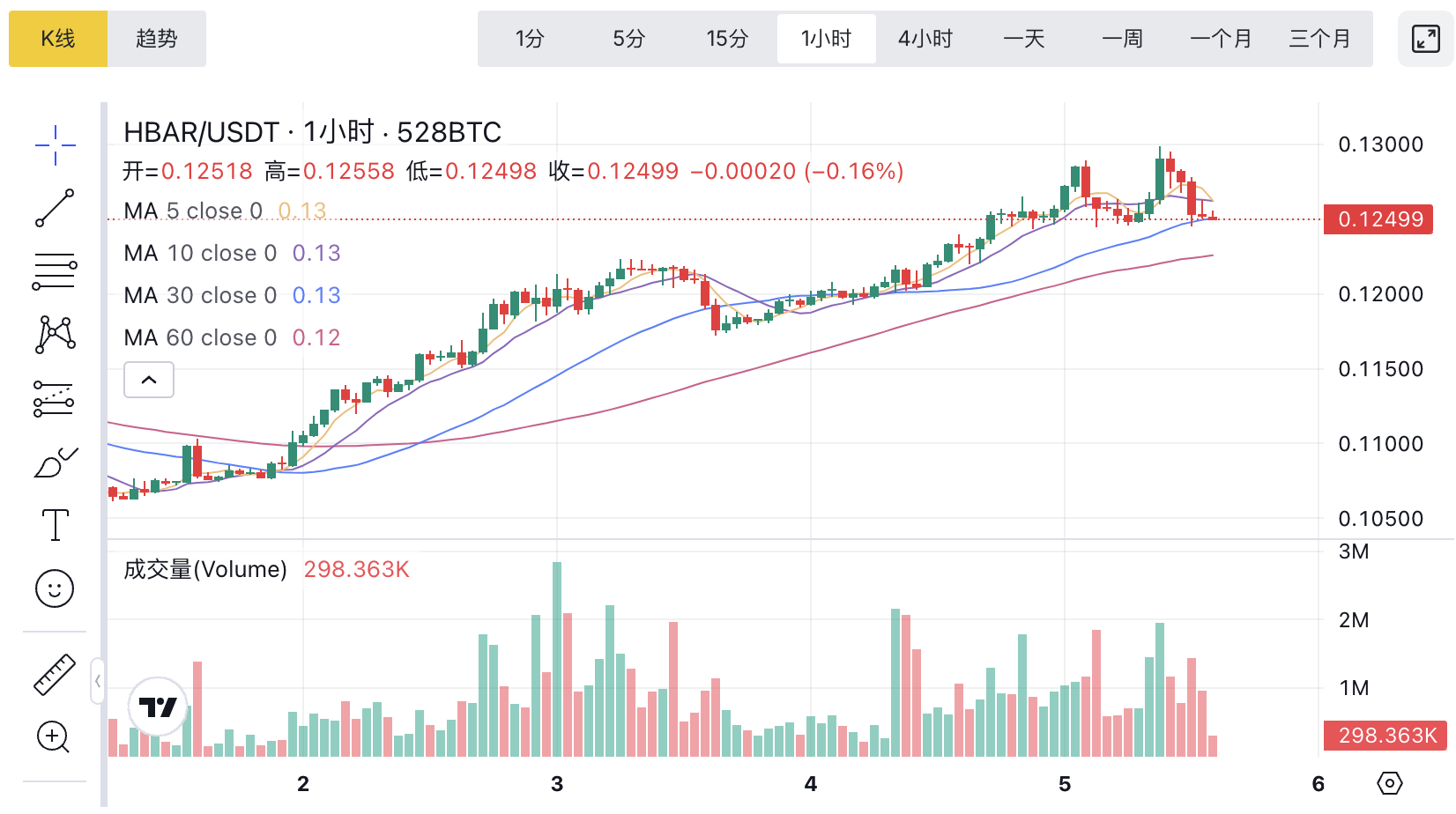Select the ruler measure tool
Screen dimensions: 1456x814
click(x=55, y=675)
